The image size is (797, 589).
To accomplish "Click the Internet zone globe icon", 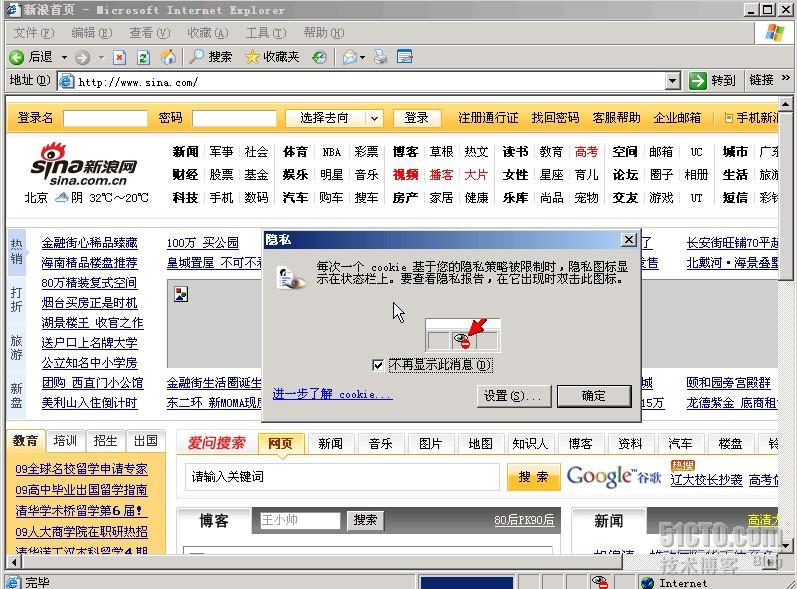I will point(648,583).
